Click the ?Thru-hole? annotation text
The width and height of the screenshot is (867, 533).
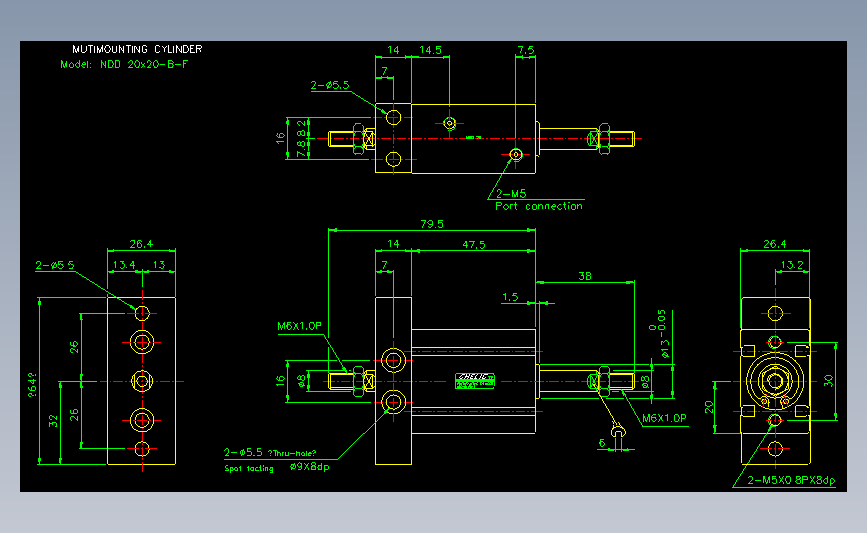click(x=292, y=453)
